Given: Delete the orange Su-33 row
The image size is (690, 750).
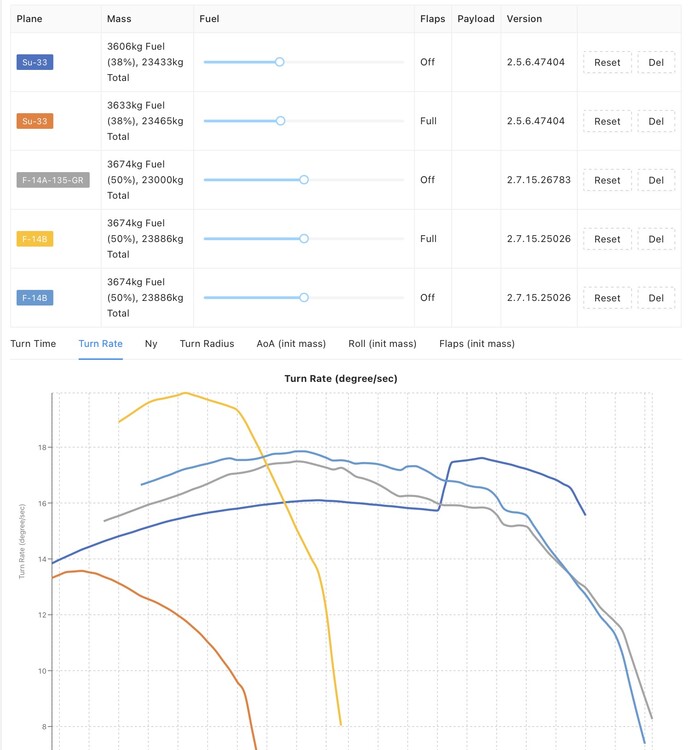Looking at the screenshot, I should (656, 121).
